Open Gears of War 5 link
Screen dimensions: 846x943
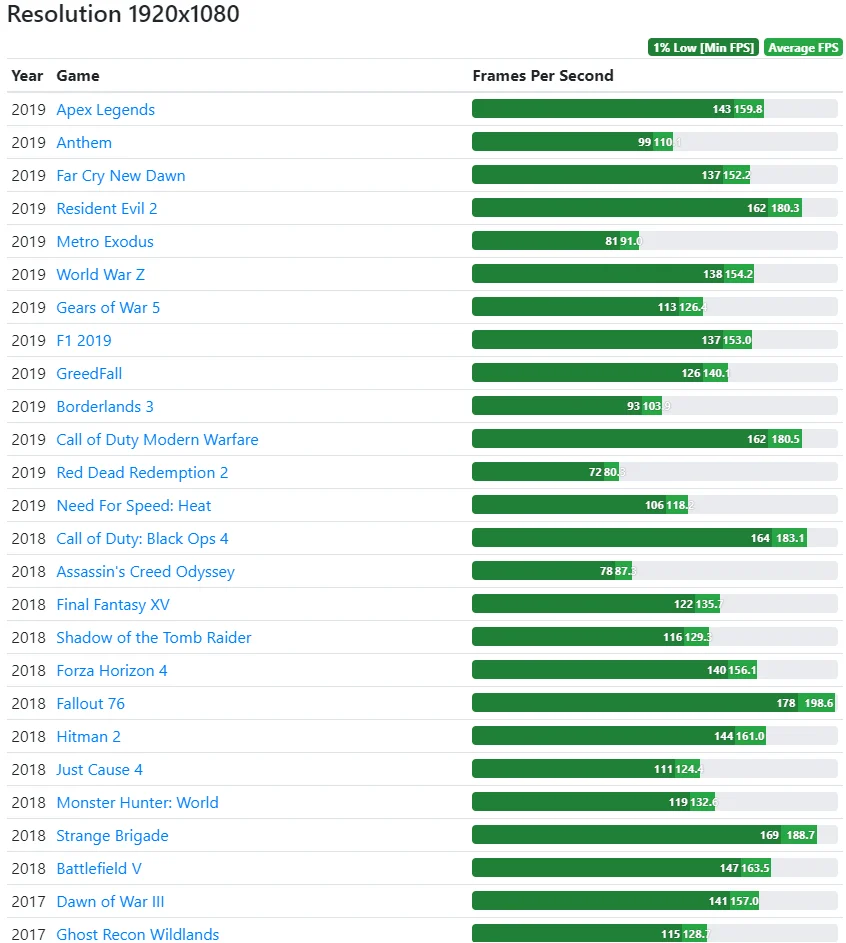pos(108,308)
